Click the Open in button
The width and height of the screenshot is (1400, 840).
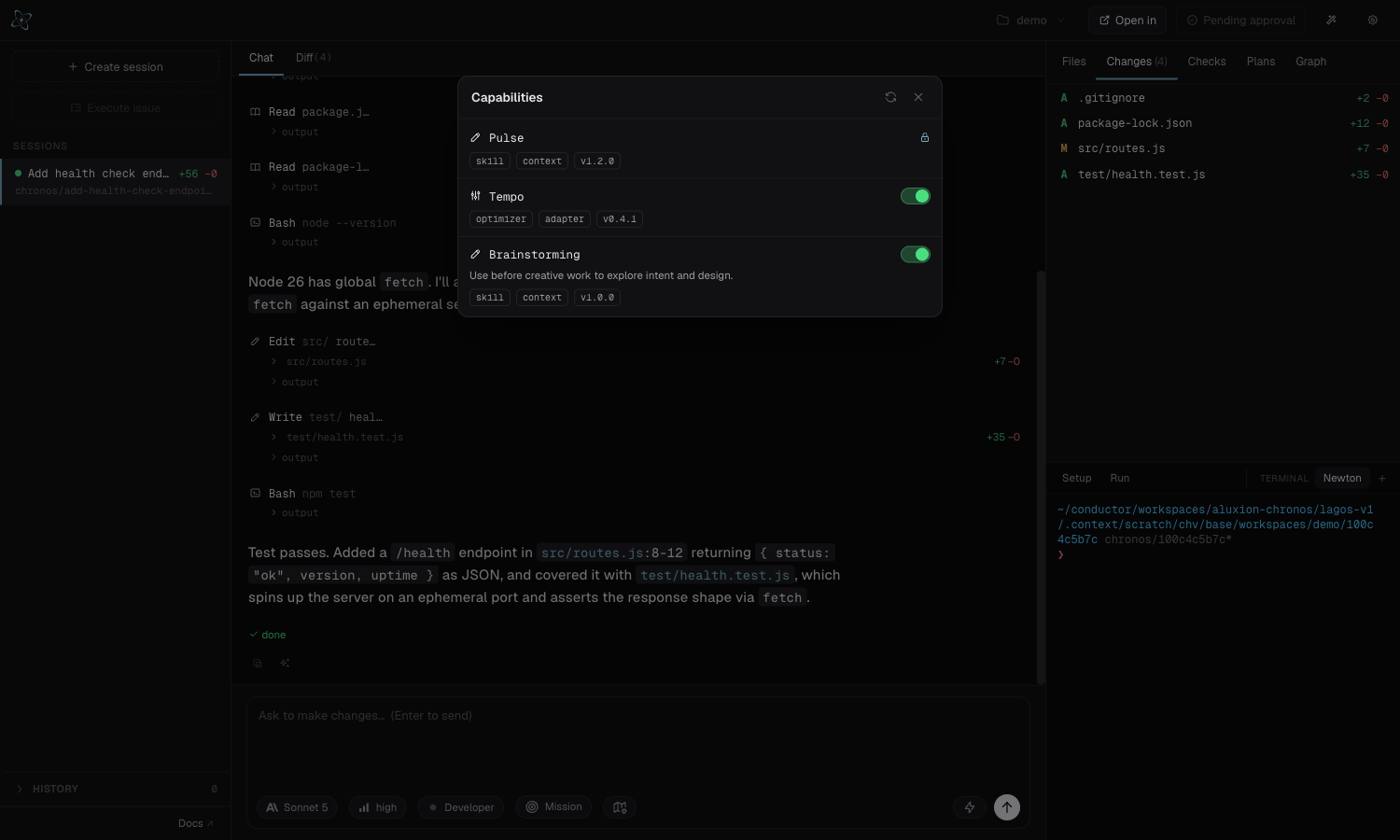[x=1127, y=20]
